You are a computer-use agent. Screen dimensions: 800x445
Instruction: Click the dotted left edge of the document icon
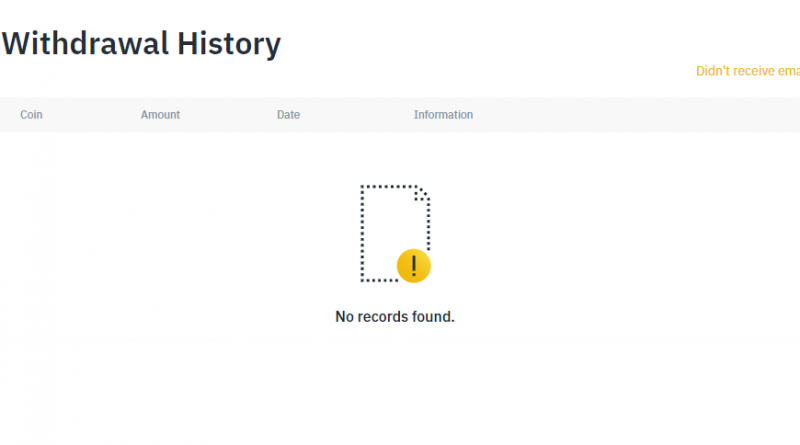(x=362, y=233)
